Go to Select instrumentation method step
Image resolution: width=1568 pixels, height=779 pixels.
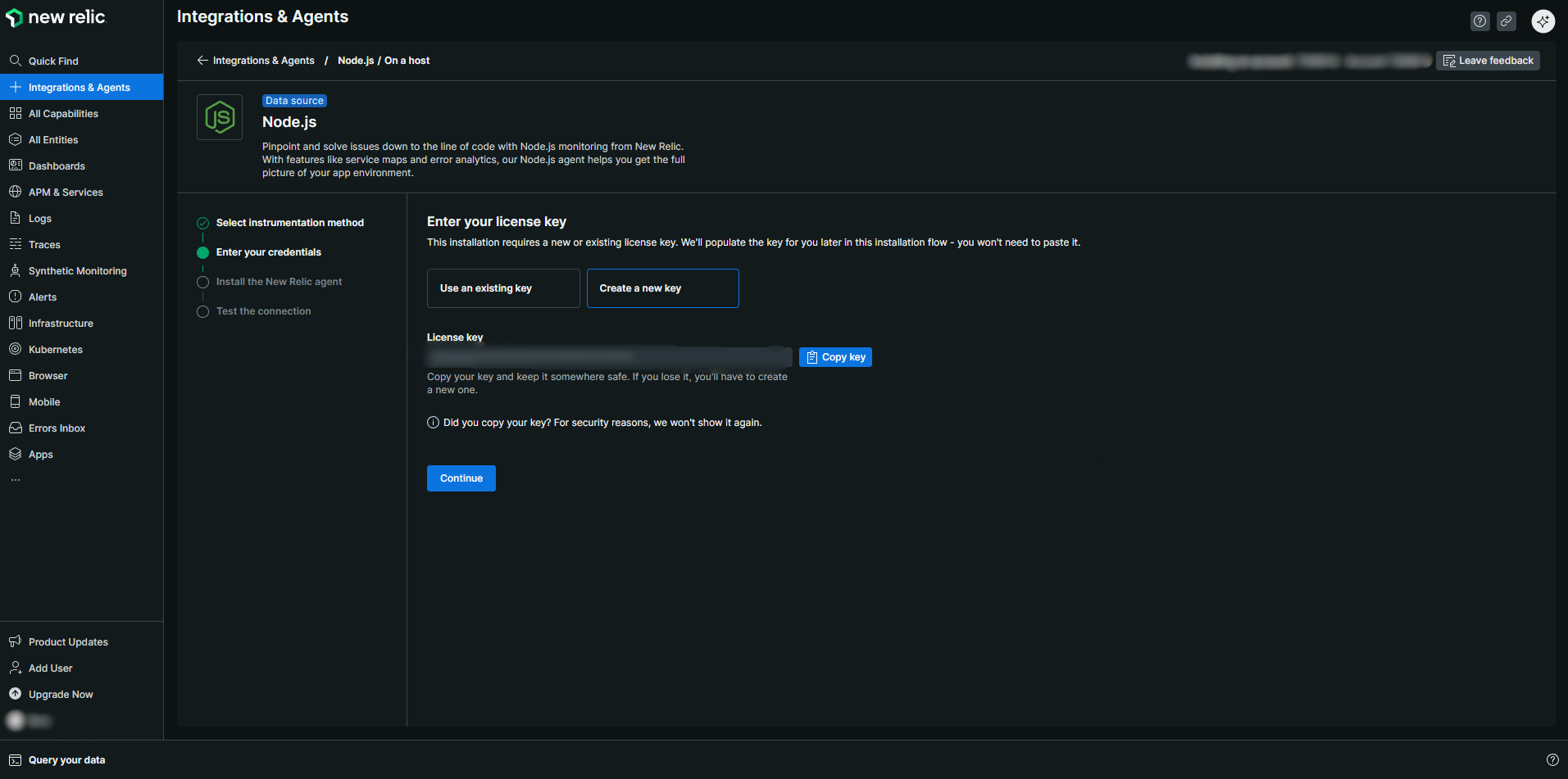(x=289, y=223)
